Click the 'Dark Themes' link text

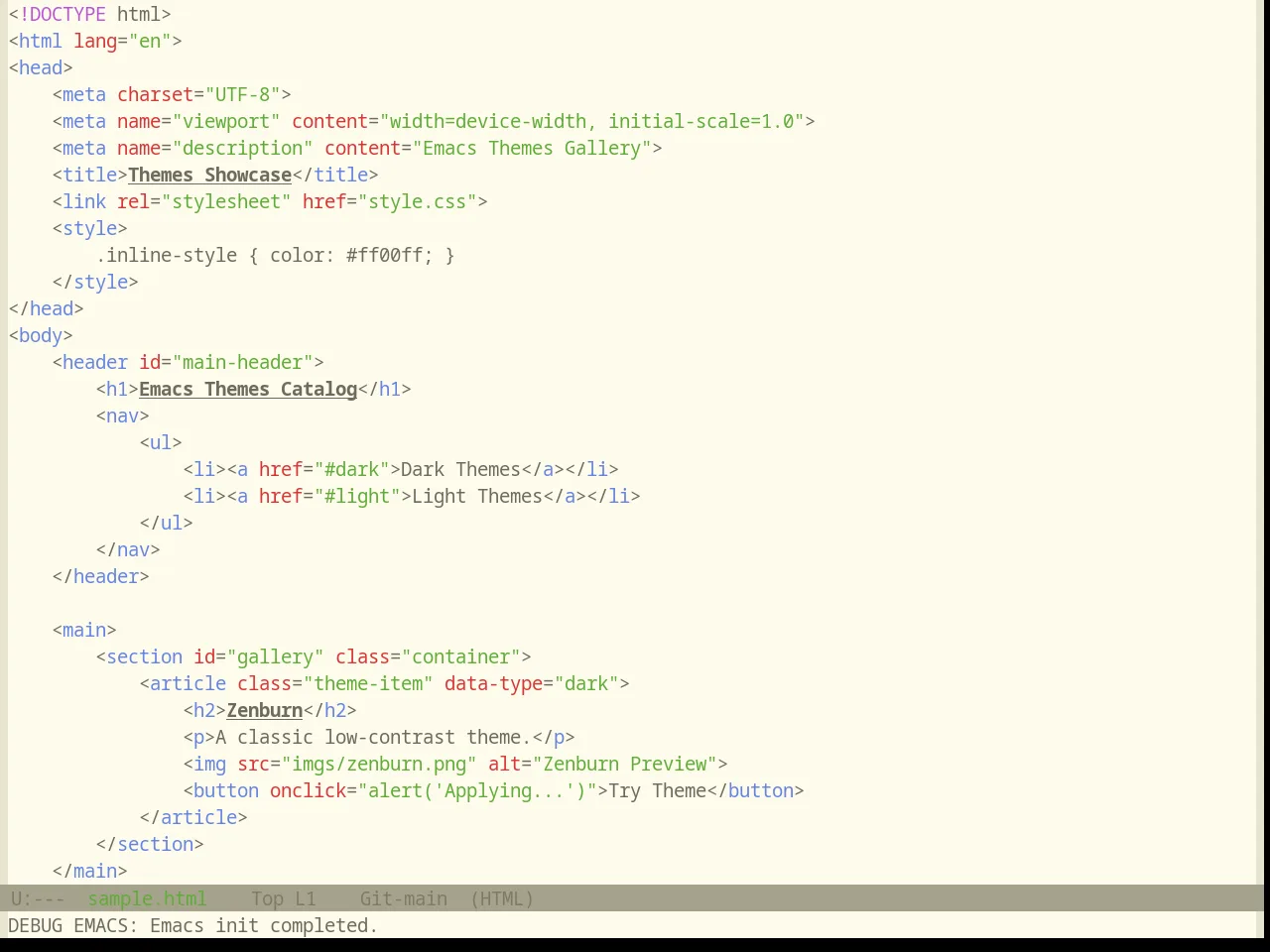coord(461,470)
